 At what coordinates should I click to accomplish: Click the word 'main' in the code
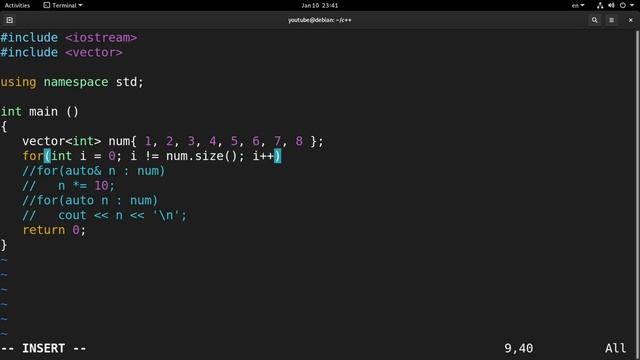coord(43,111)
